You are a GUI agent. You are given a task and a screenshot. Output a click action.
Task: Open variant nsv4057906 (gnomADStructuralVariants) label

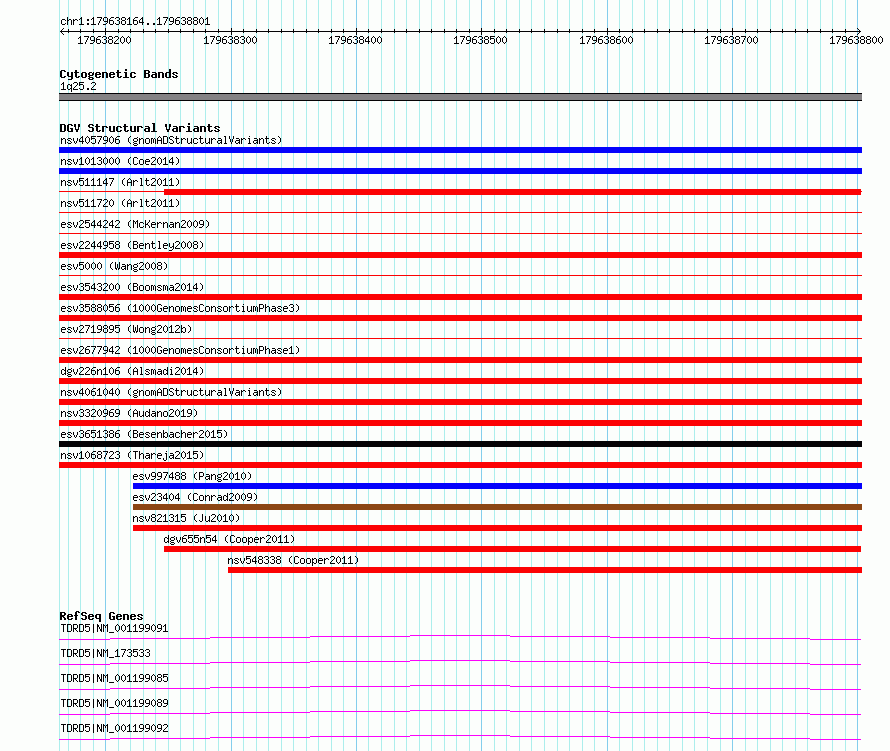coord(171,140)
